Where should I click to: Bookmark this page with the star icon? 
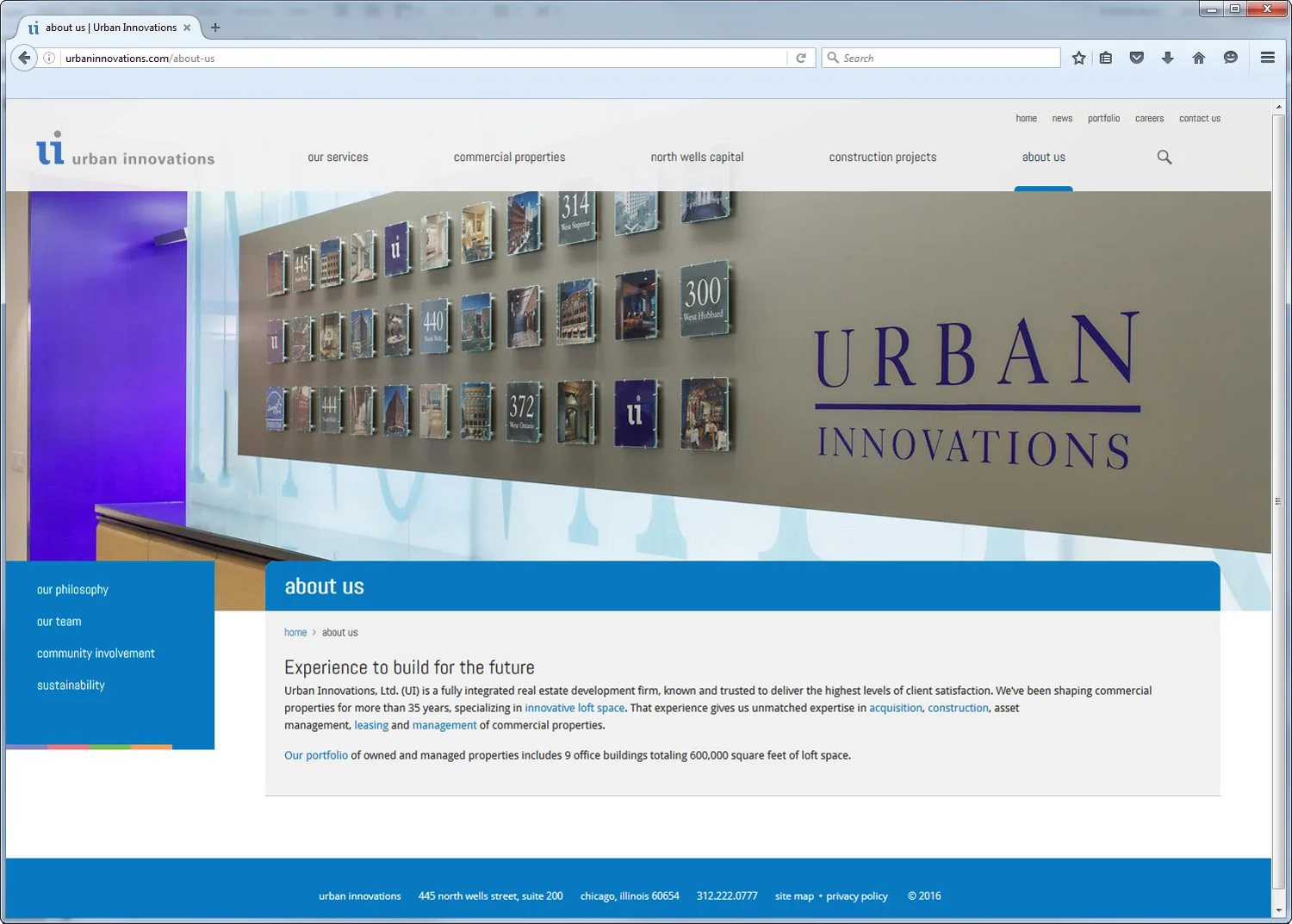(1078, 58)
